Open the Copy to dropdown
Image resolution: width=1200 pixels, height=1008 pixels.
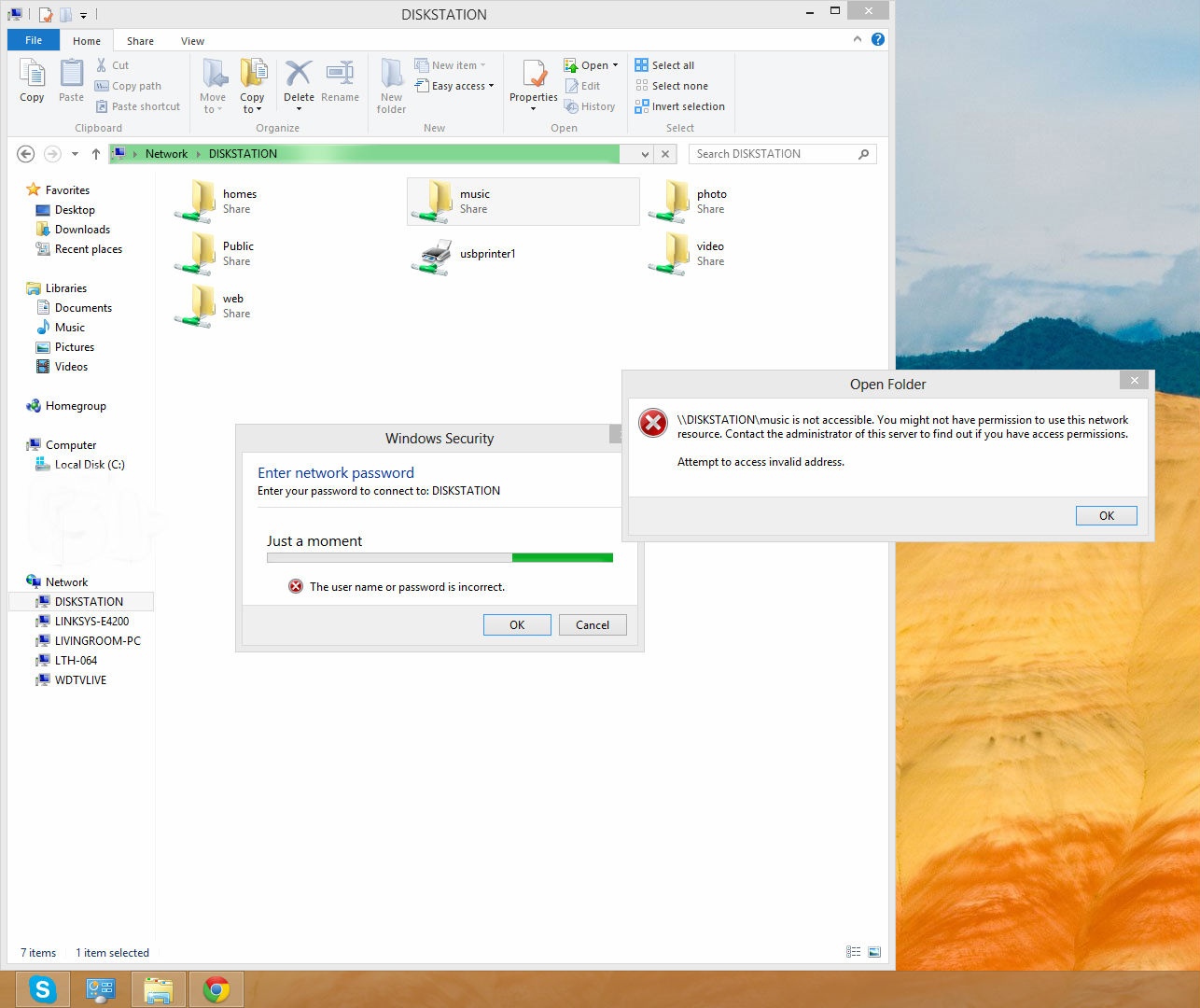pos(252,104)
